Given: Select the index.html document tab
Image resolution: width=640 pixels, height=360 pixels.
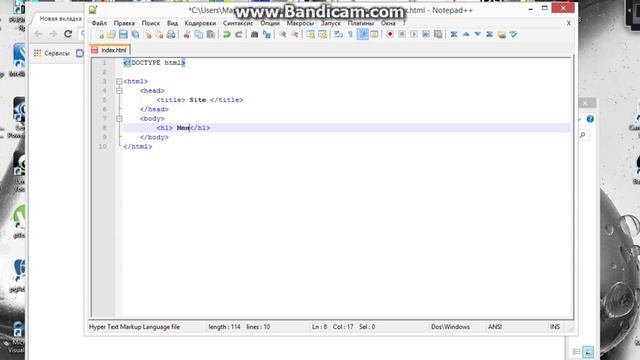Looking at the screenshot, I should point(109,50).
